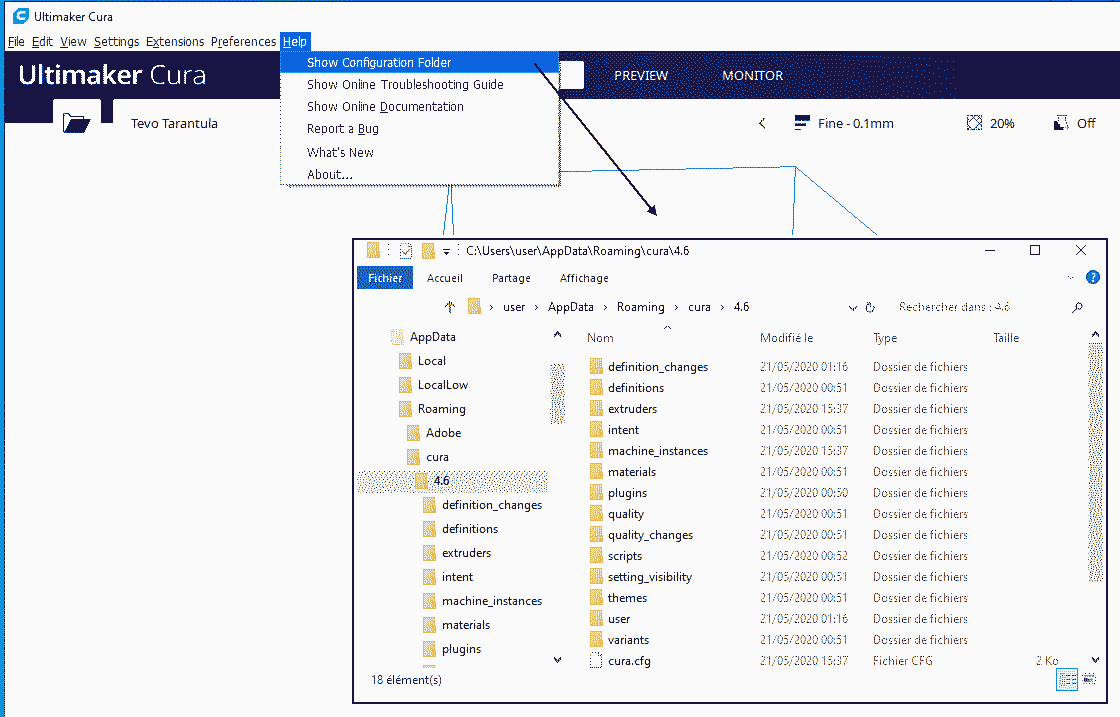Expand the ribbon with the chevron

pyautogui.click(x=1070, y=278)
